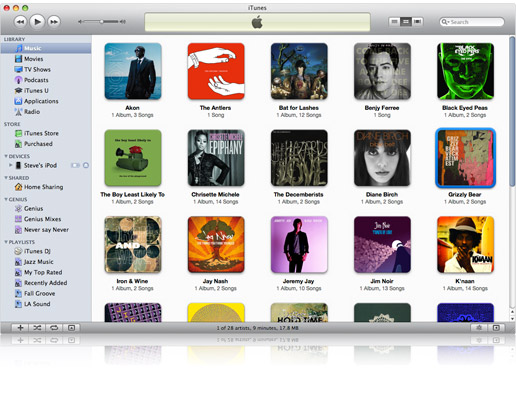Click the Play button
Image resolution: width=516 pixels, height=401 pixels.
pos(37,22)
